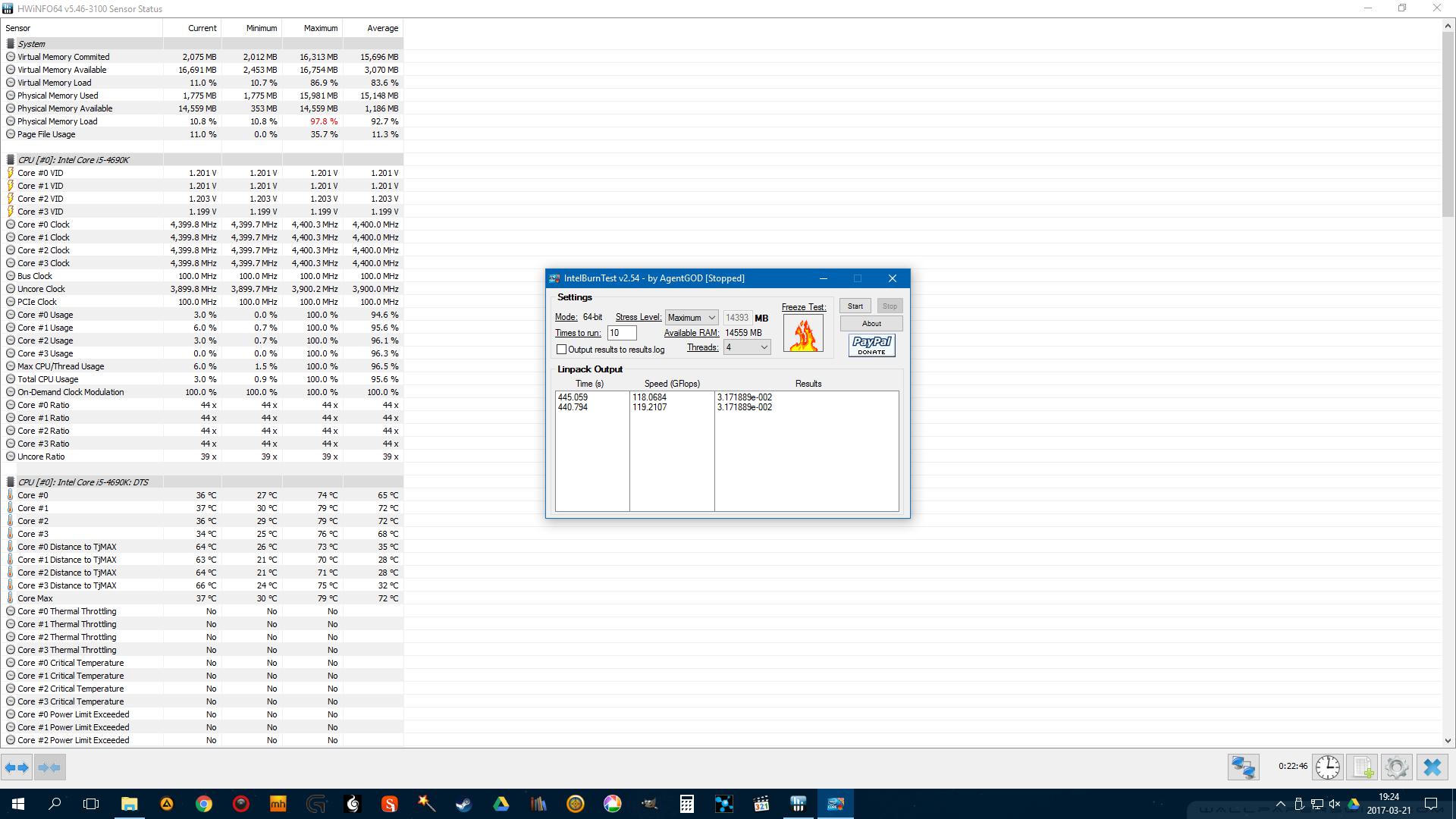Open the taskbar search magnifier
Screen dimensions: 1456x819
[55, 804]
